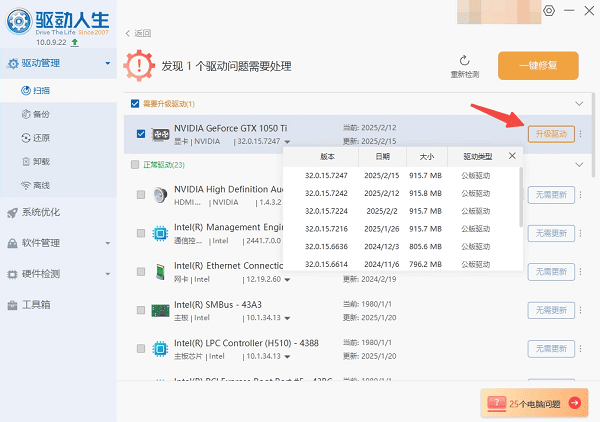Click the NVIDIA GeForce GTX 1050 Ti card icon
600x422 pixels.
click(x=159, y=134)
